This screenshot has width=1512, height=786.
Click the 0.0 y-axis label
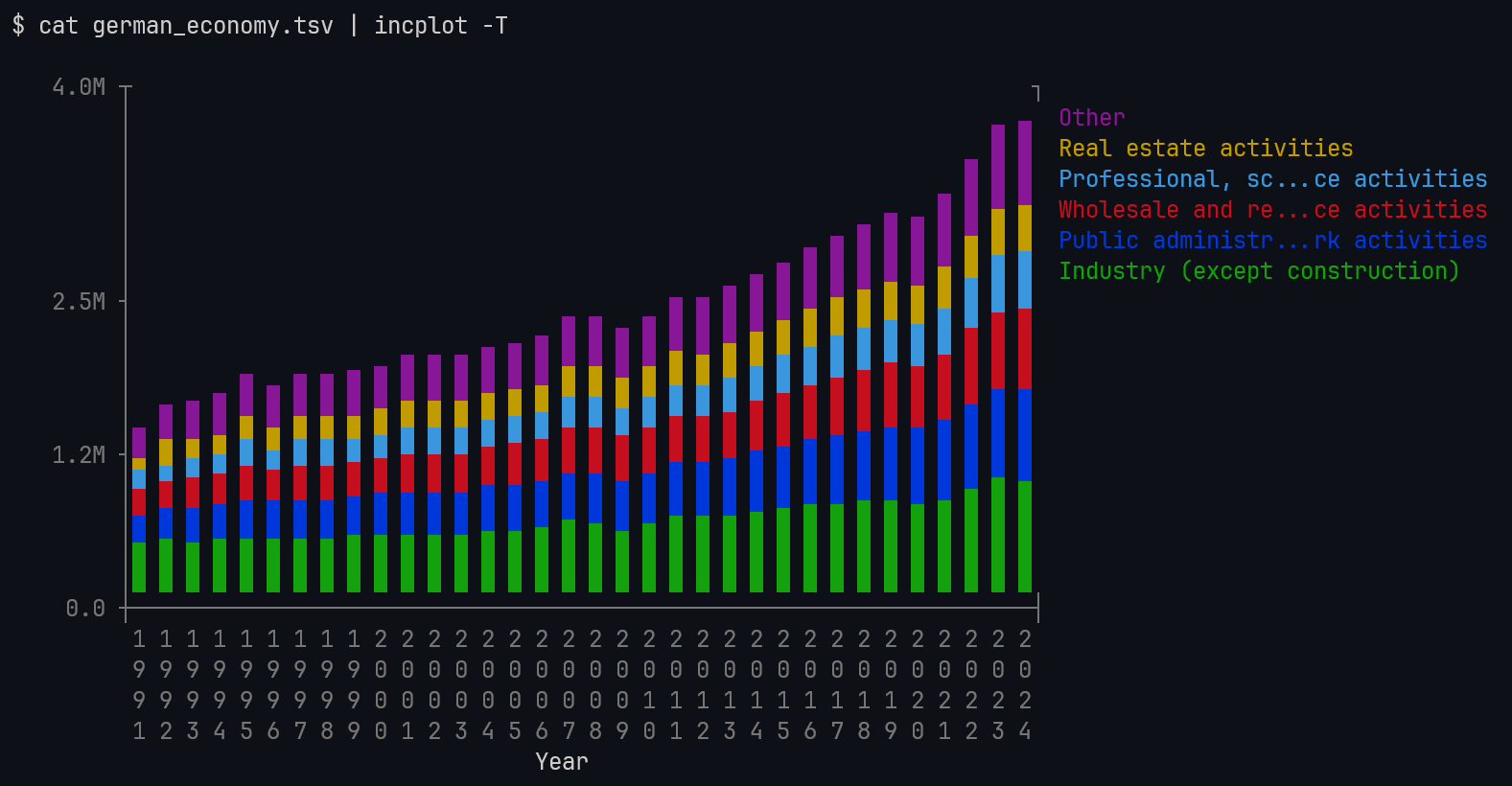(85, 609)
